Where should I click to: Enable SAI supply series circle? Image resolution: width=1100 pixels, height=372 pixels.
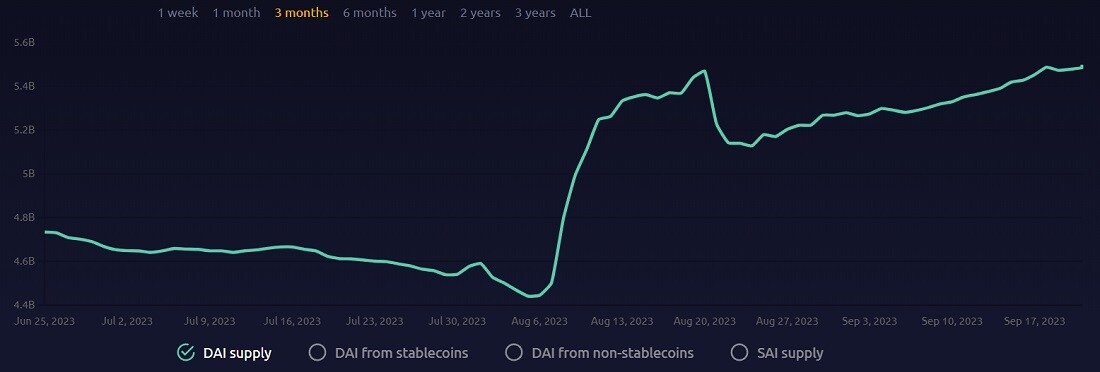coord(739,352)
